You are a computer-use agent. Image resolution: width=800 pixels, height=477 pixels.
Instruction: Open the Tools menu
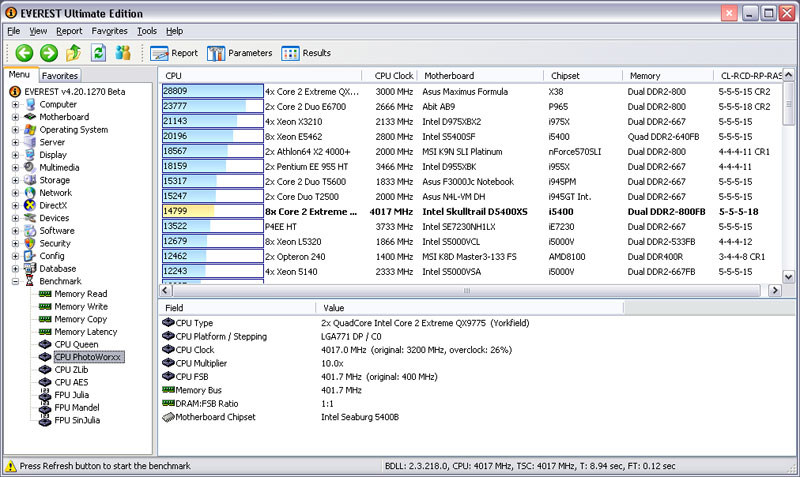[x=147, y=31]
